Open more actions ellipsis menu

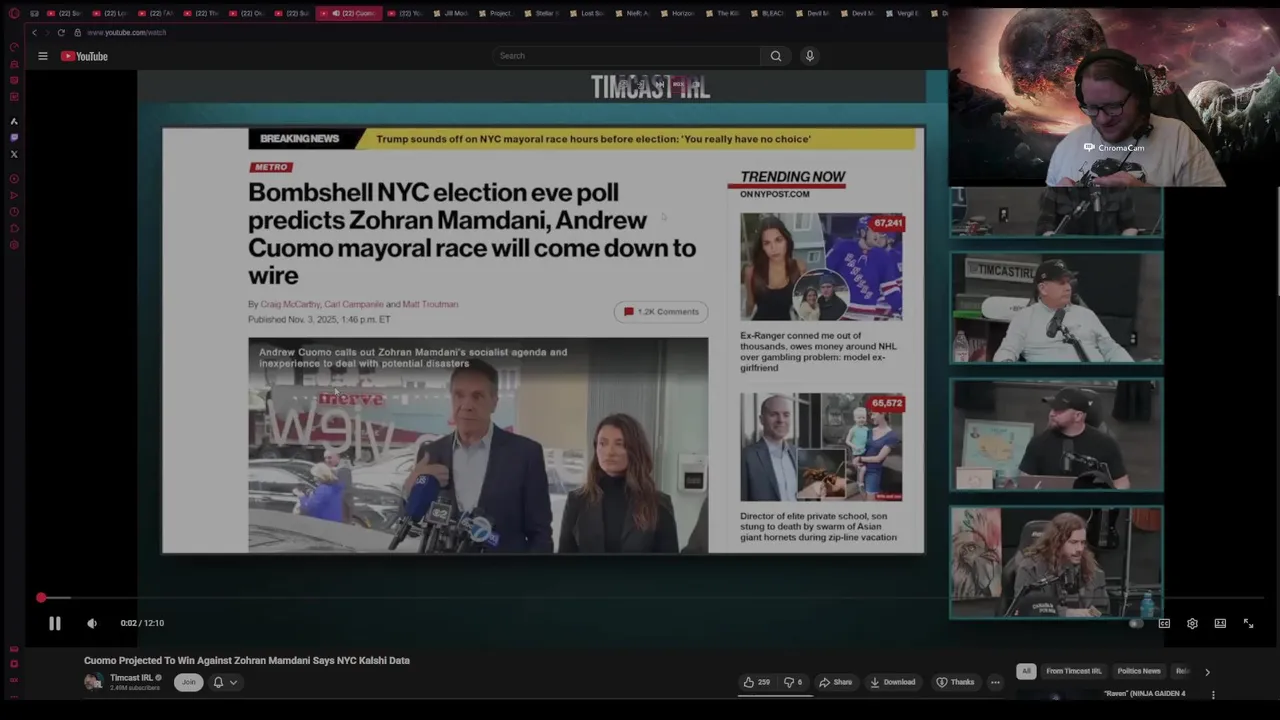[x=995, y=682]
